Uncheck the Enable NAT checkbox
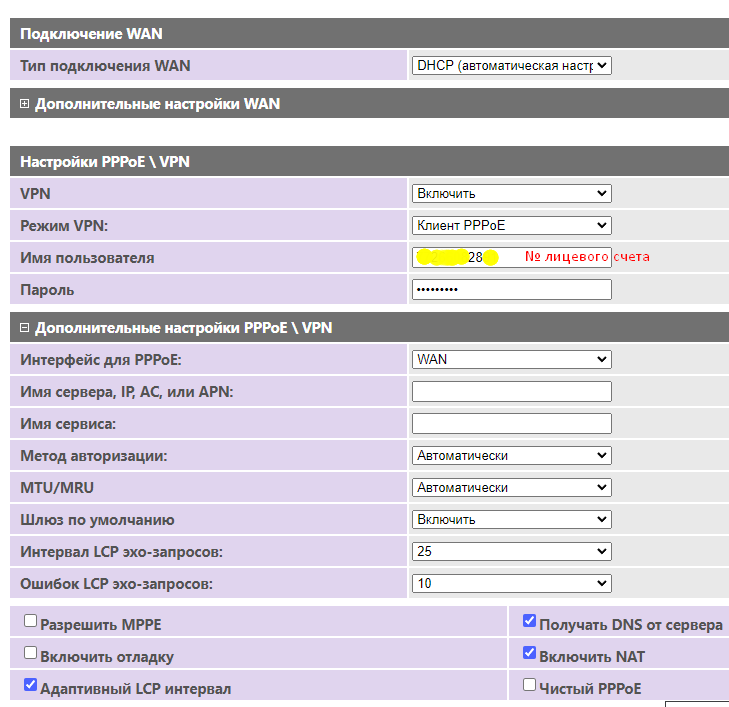This screenshot has height=707, width=729. [x=529, y=653]
